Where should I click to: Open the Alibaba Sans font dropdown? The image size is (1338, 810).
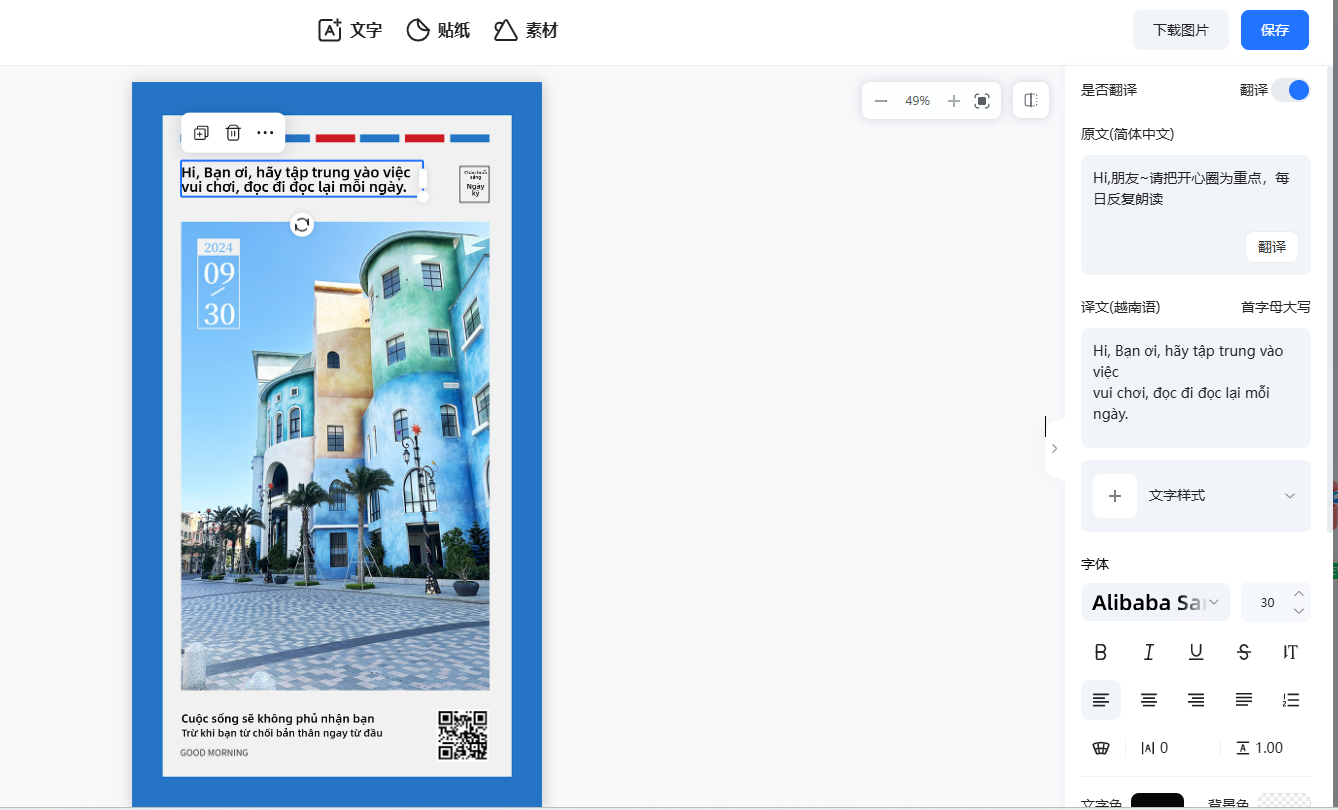1156,602
